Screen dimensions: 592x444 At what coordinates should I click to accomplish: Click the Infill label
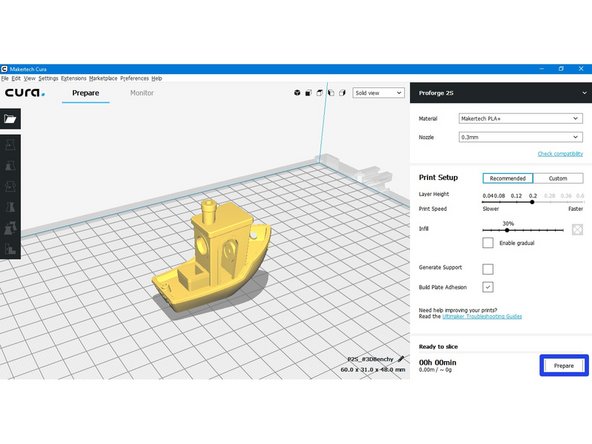pos(423,228)
